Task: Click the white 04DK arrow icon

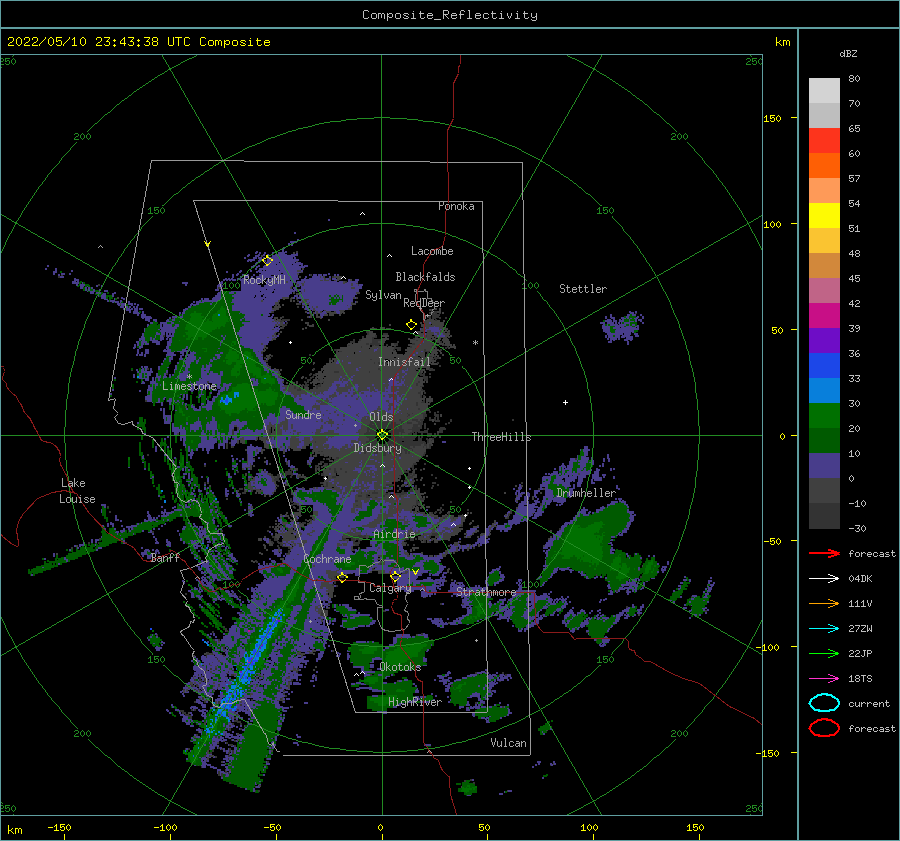Action: click(x=824, y=579)
